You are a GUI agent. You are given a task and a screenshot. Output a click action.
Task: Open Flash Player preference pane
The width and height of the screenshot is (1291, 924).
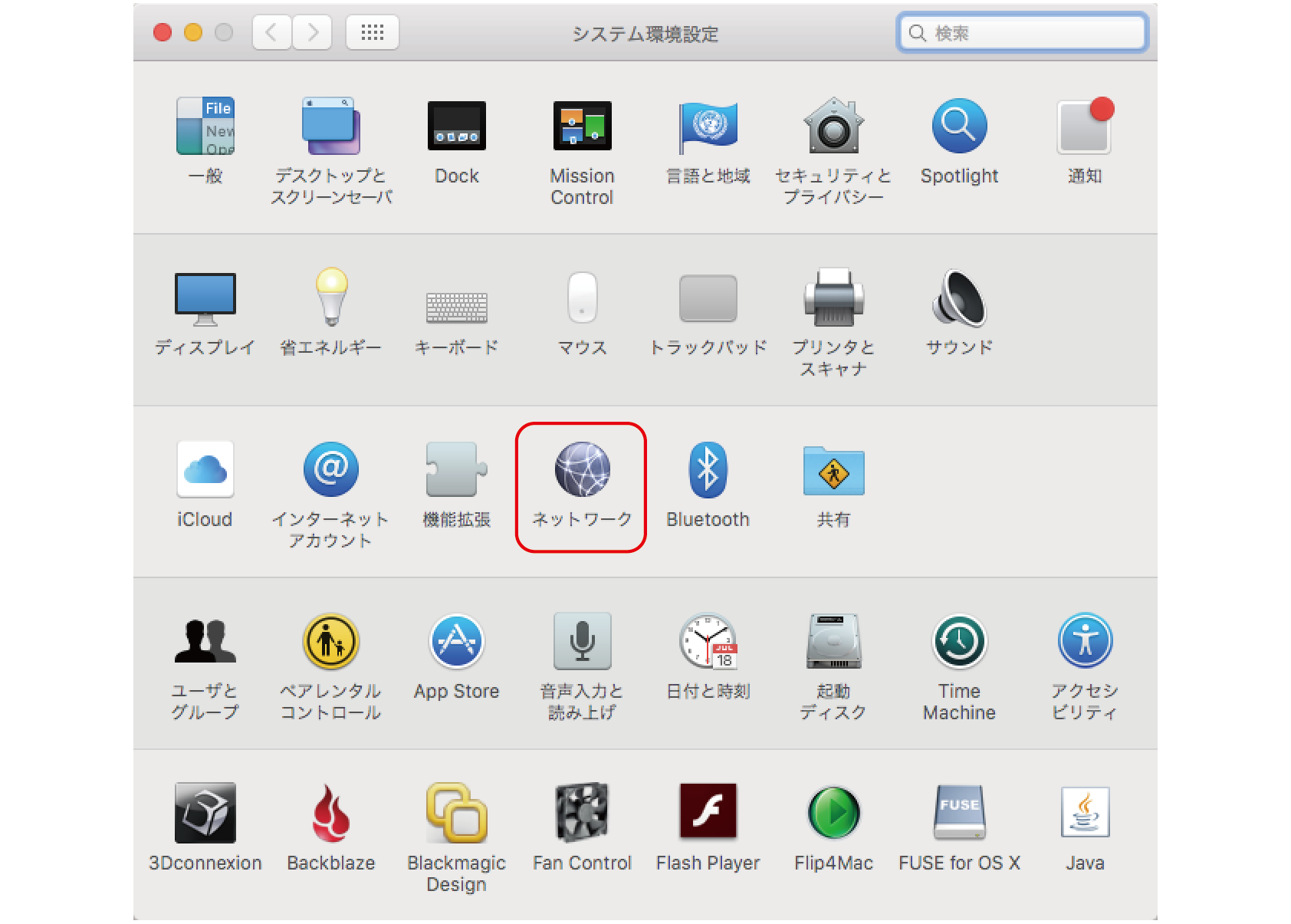click(707, 813)
